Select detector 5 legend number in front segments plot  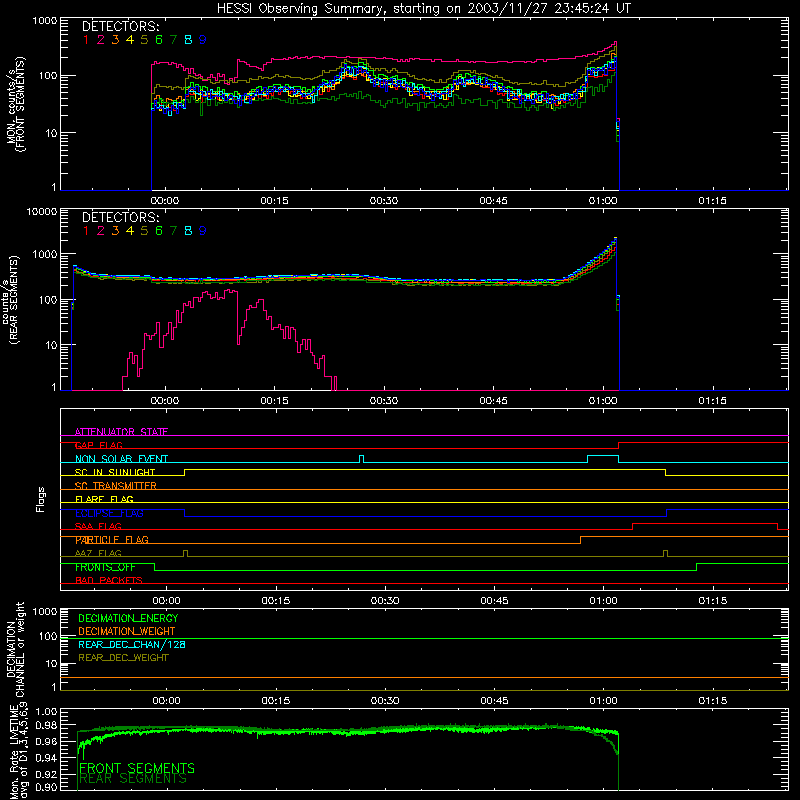pos(144,40)
